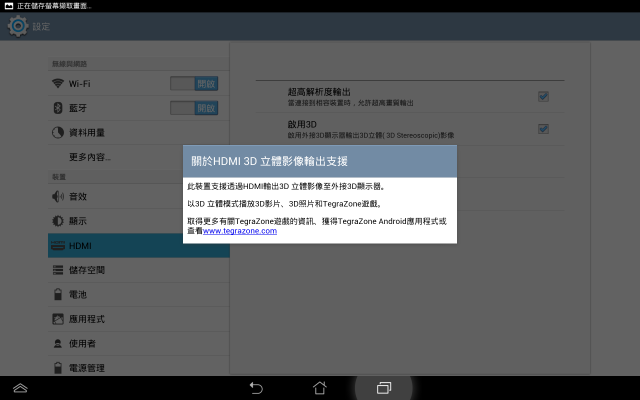Screen dimensions: 640x400
Task: Open www.tegrazone.com link
Action: (240, 231)
